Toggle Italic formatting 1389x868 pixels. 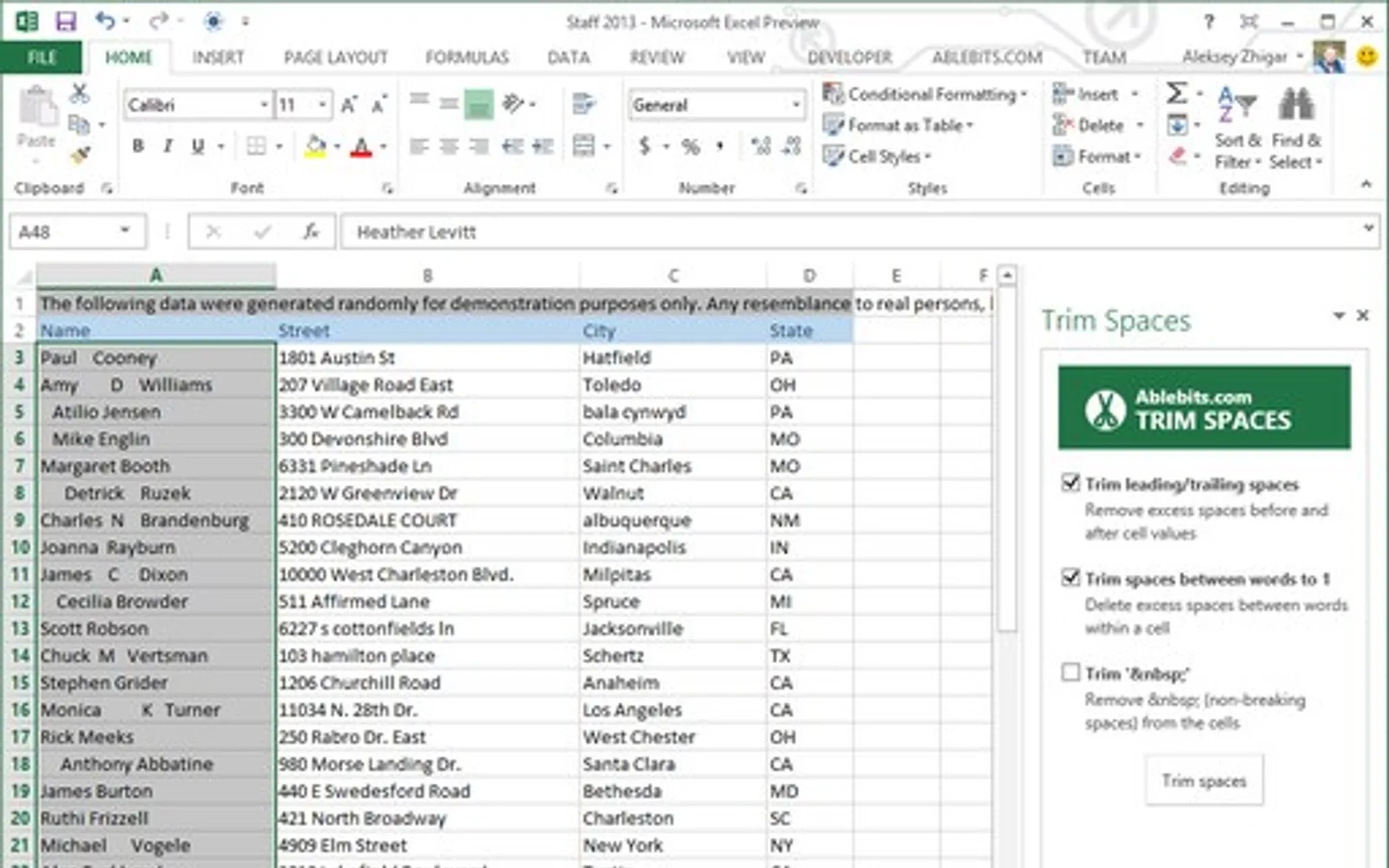pos(168,146)
